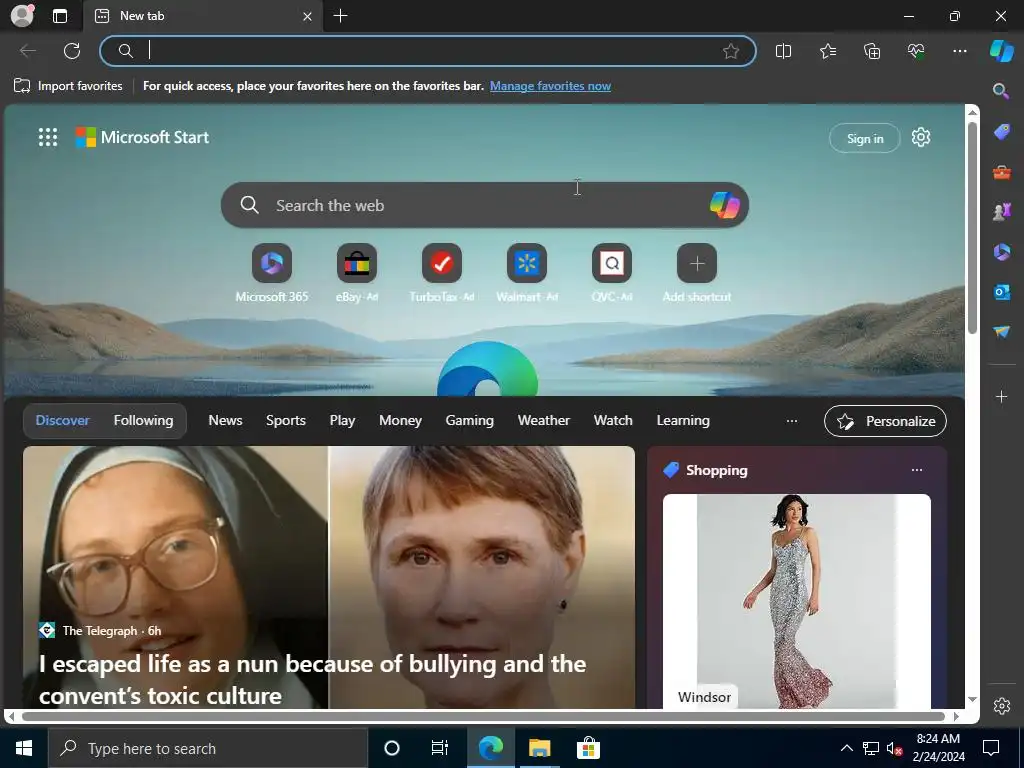Open split screen view

click(783, 51)
